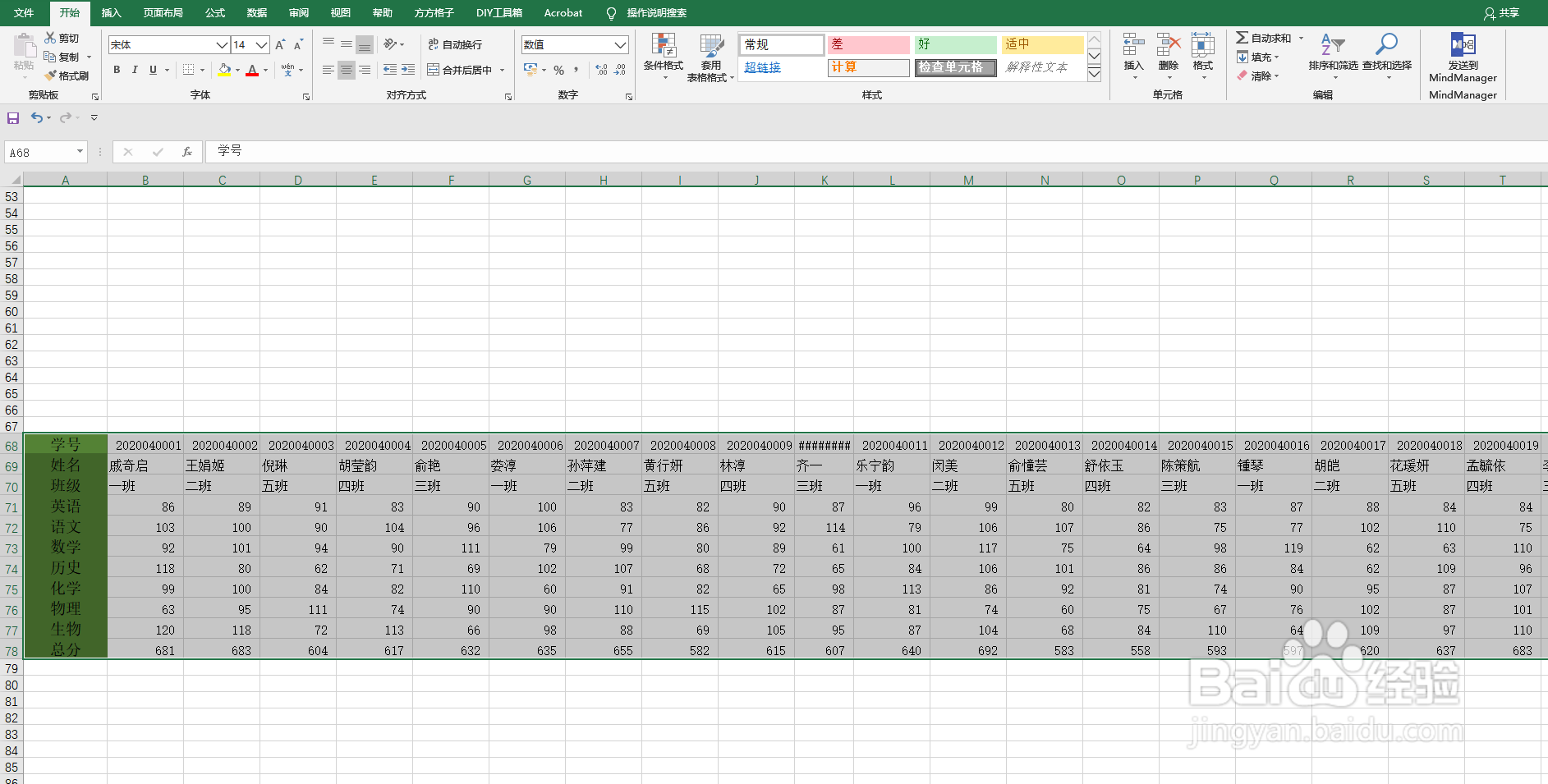Image resolution: width=1548 pixels, height=784 pixels.
Task: Click the Insert Function fx icon
Action: (x=187, y=152)
